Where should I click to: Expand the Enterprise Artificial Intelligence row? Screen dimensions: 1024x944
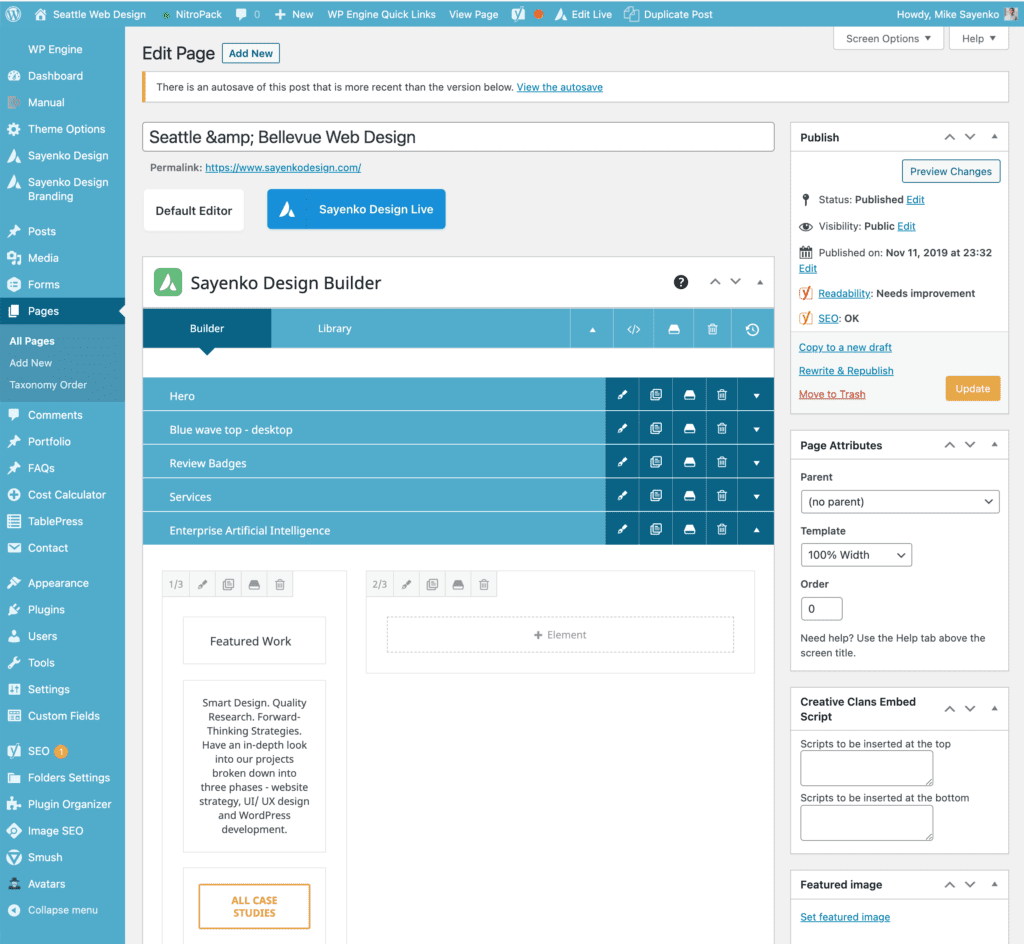756,530
